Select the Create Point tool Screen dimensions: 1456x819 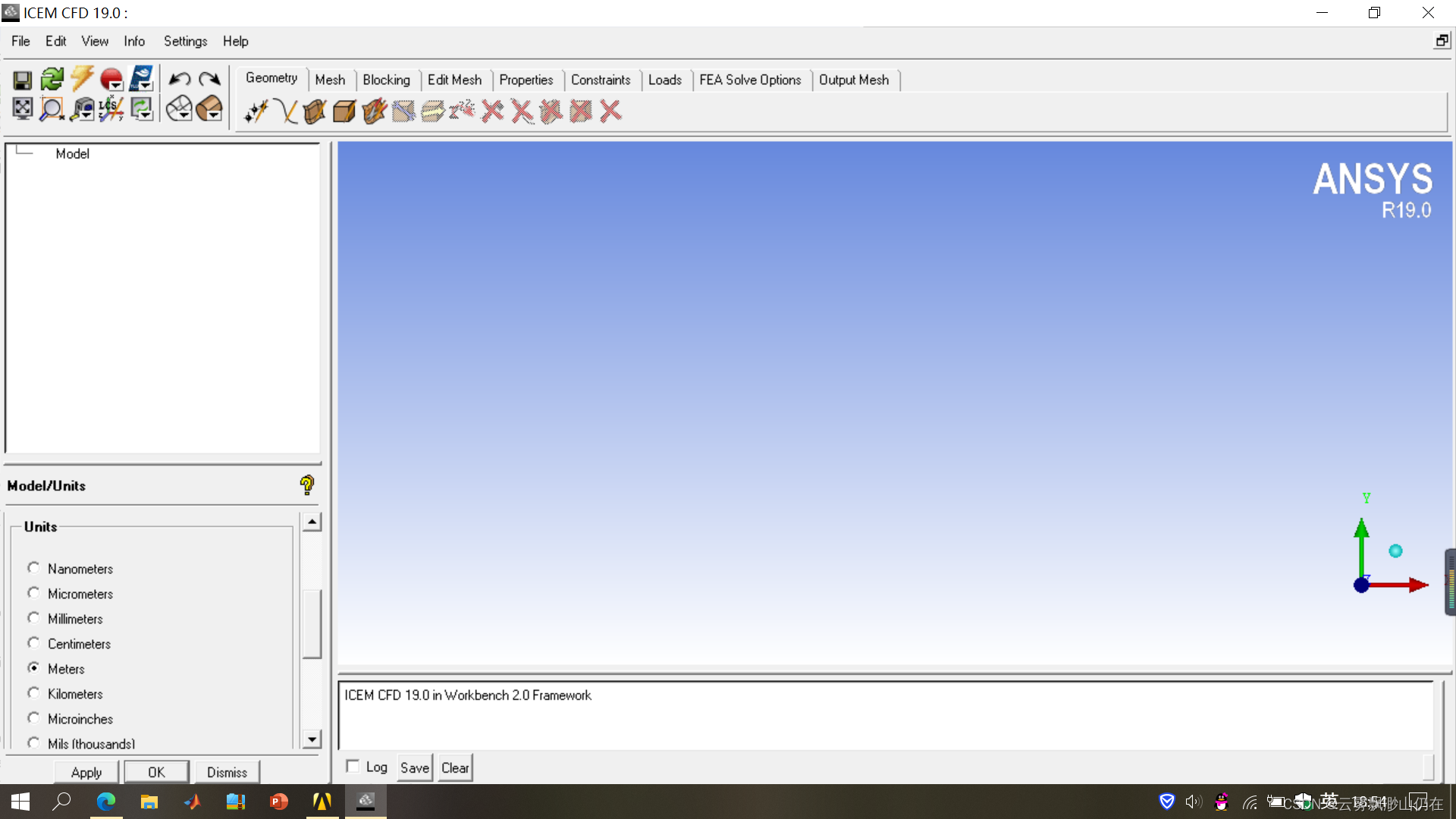pos(256,111)
